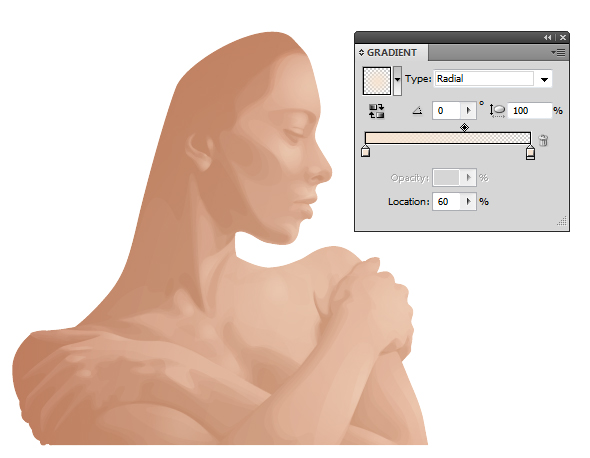This screenshot has height=458, width=590.
Task: Open the Gradient tab
Action: [392, 52]
